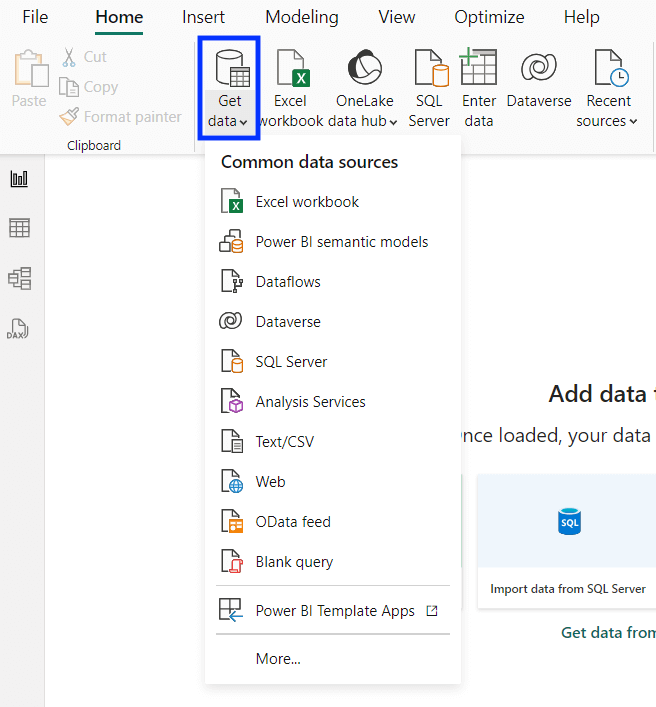Click Import data from SQL Server card
This screenshot has width=656, height=707.
(x=567, y=541)
